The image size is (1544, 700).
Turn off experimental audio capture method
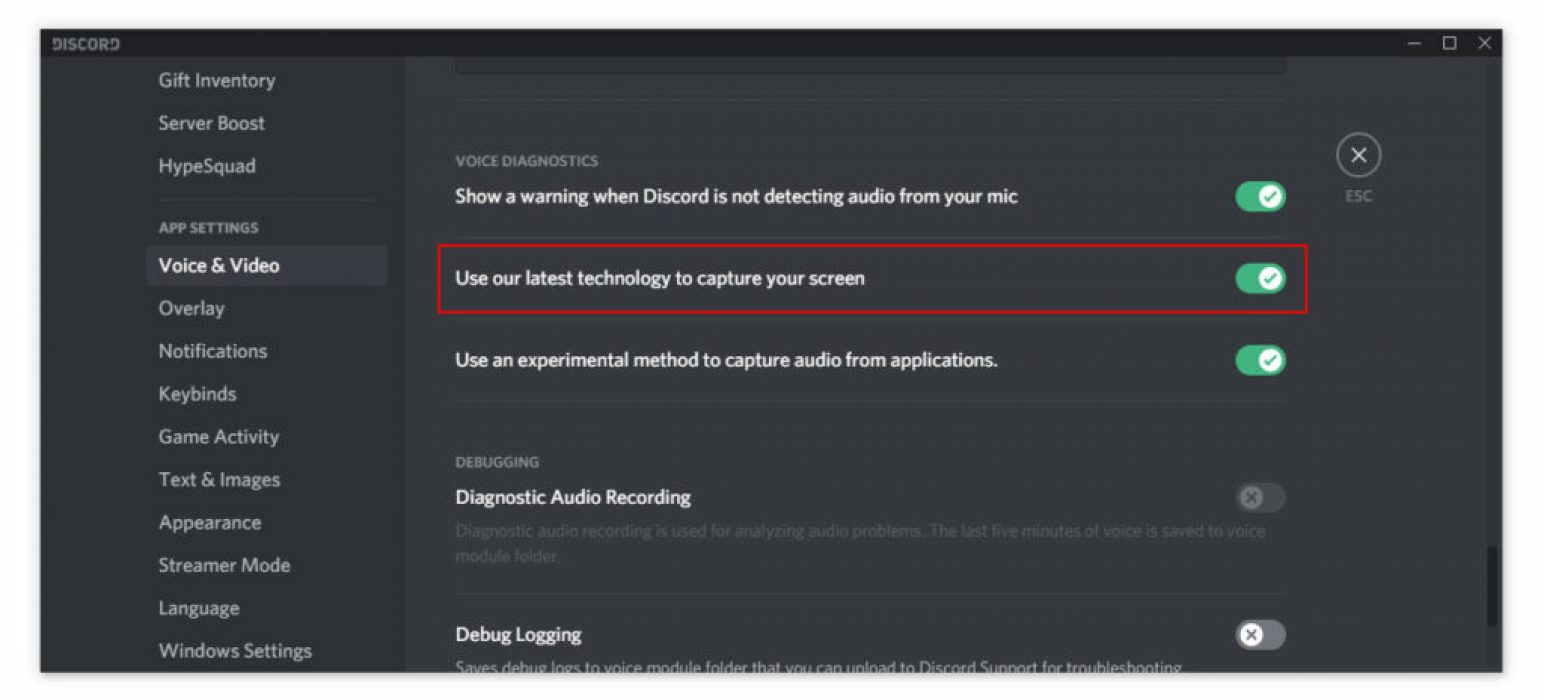coord(1260,360)
